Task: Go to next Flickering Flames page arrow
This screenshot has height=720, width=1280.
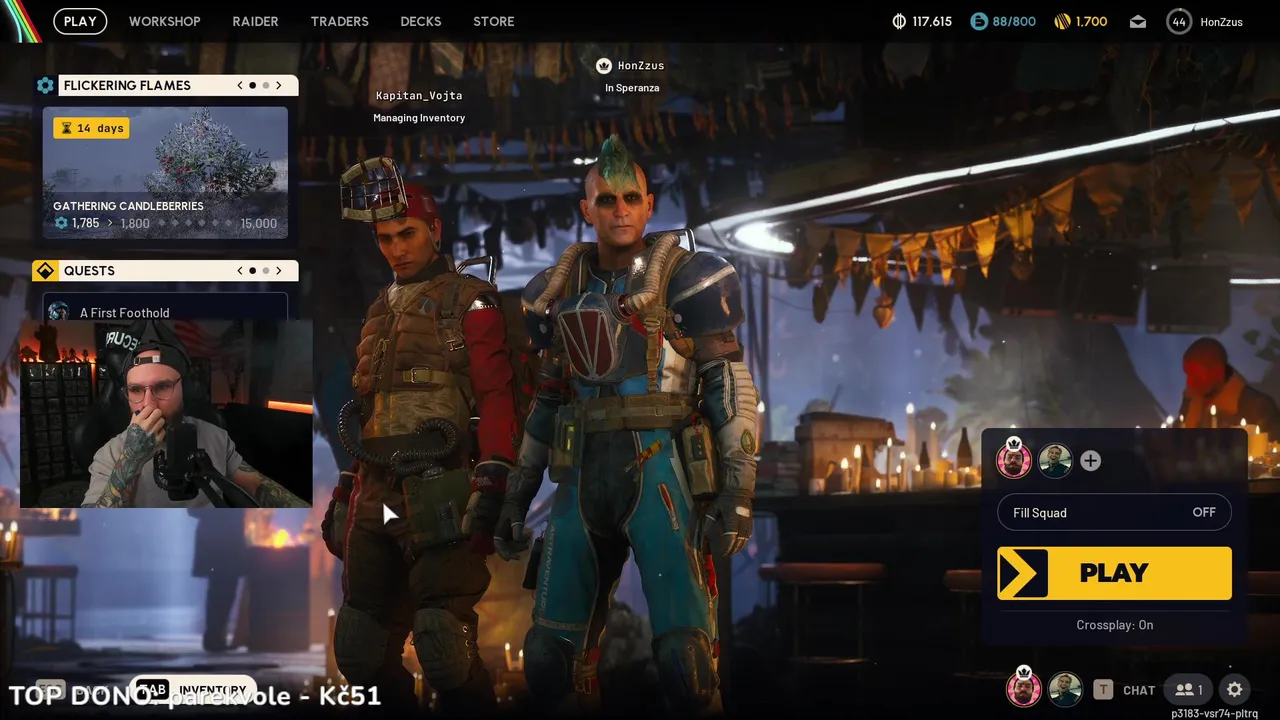Action: click(x=279, y=85)
